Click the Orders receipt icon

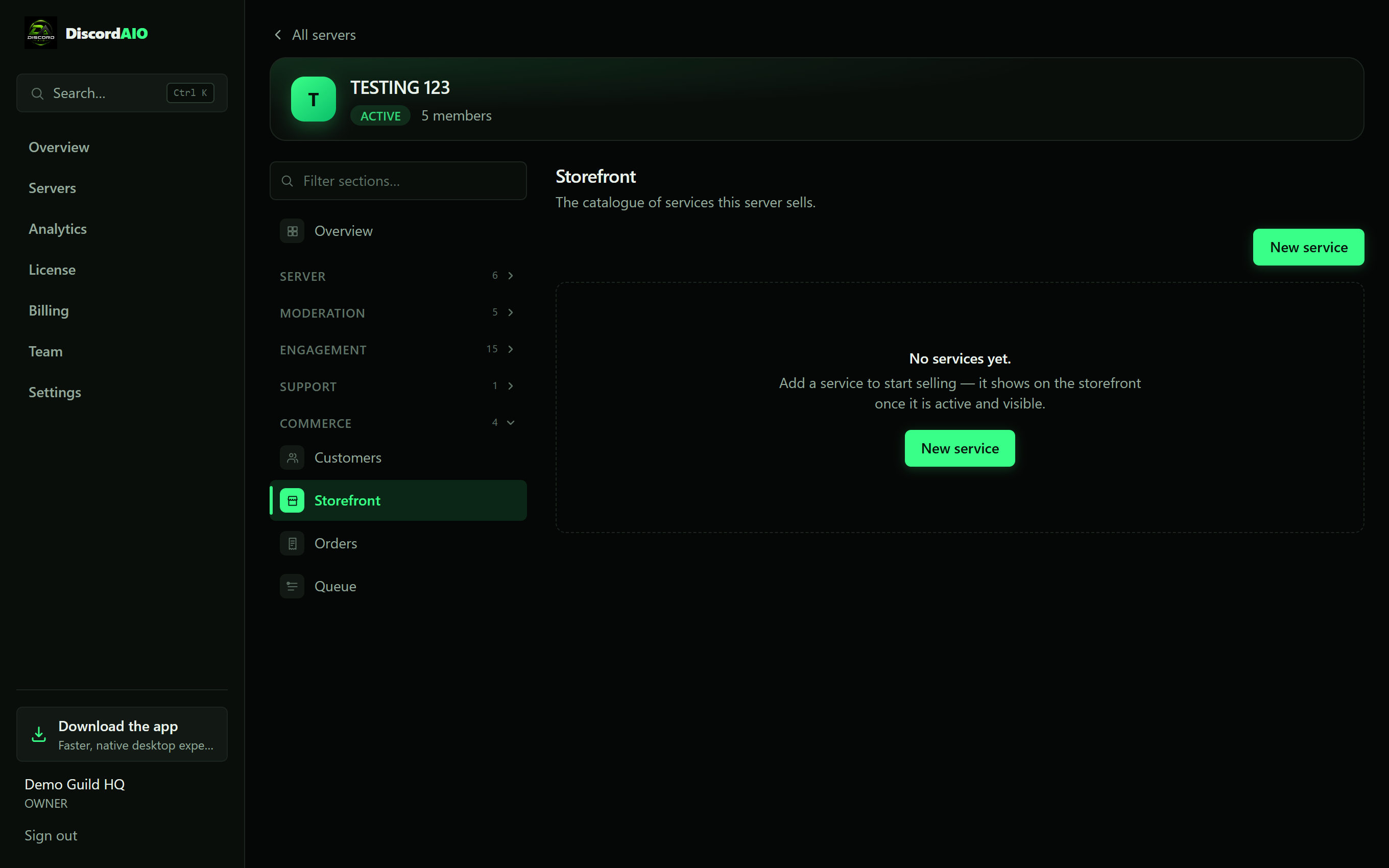coord(292,543)
